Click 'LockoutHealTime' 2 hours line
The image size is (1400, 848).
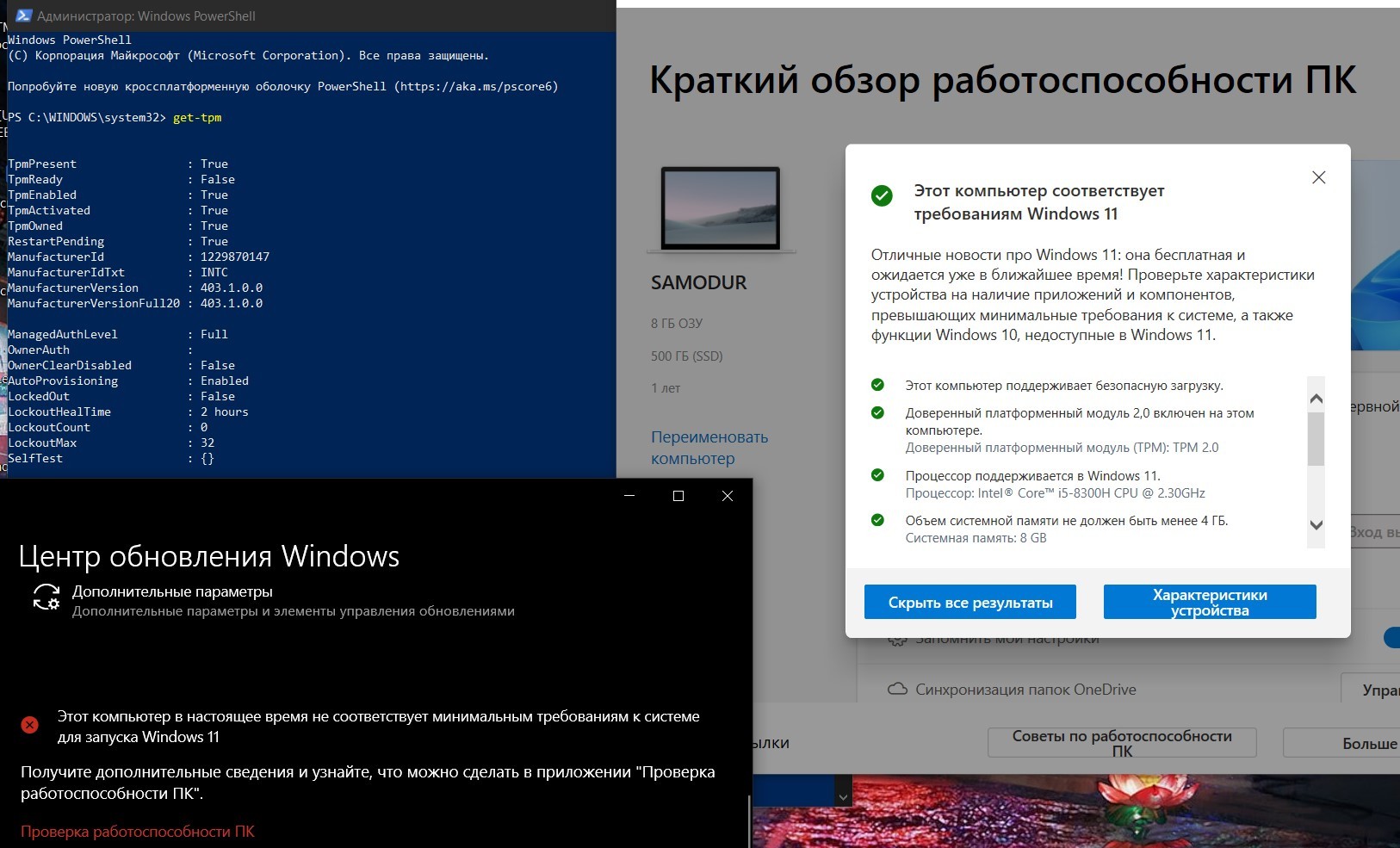coord(128,412)
